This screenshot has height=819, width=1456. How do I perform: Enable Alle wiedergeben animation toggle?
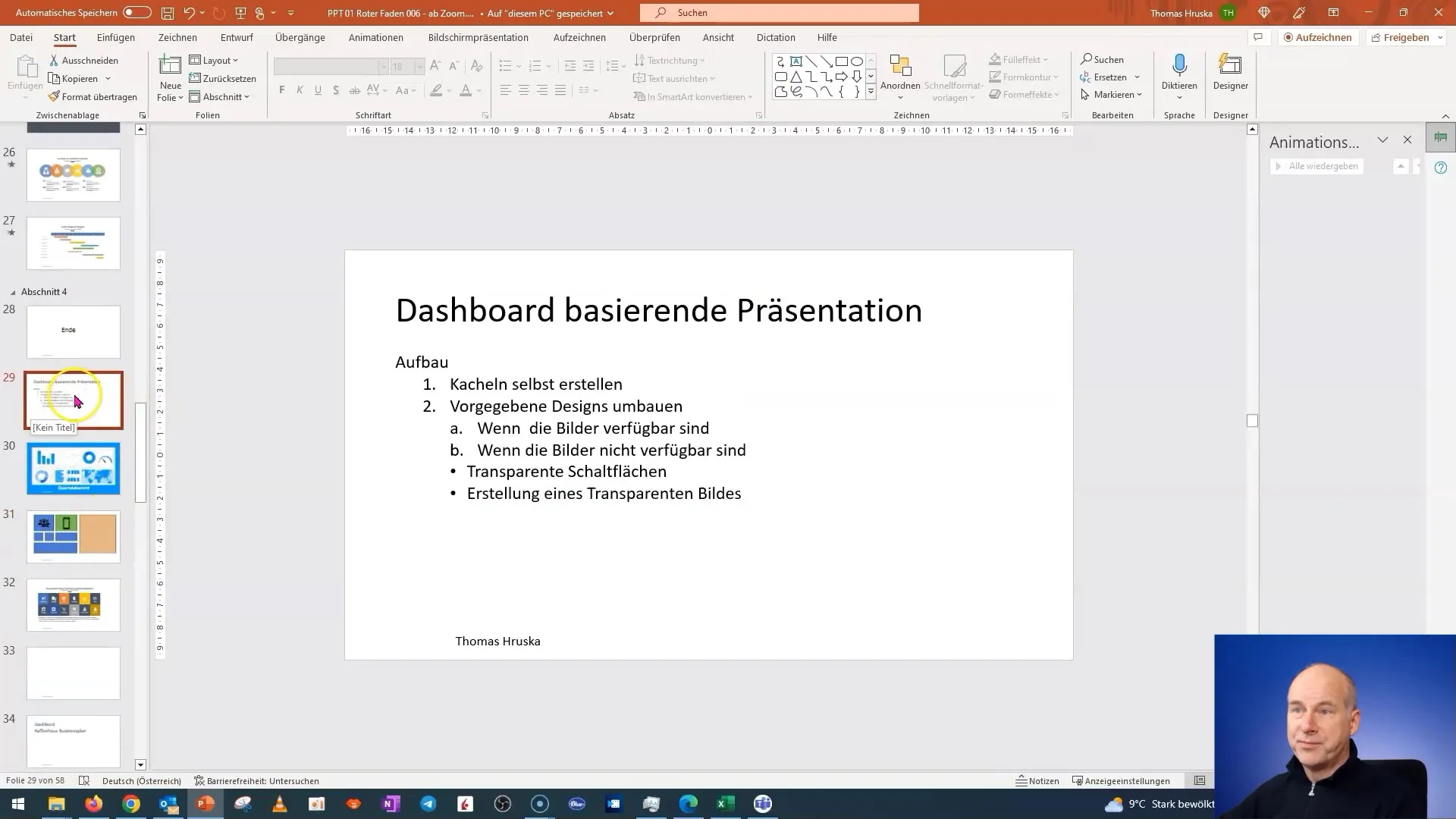pos(1317,165)
